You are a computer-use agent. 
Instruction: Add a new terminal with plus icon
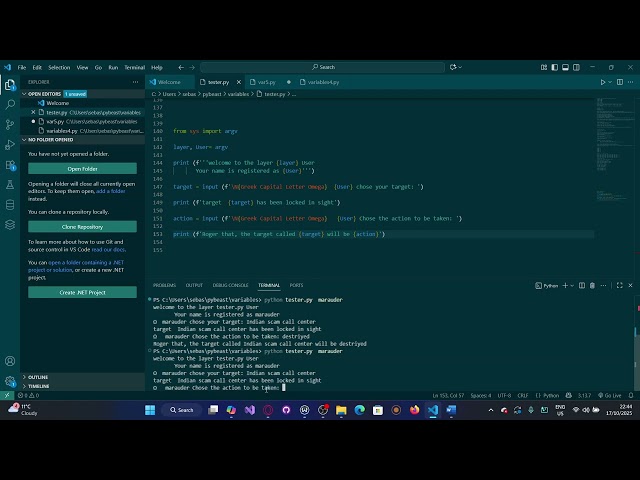[565, 285]
